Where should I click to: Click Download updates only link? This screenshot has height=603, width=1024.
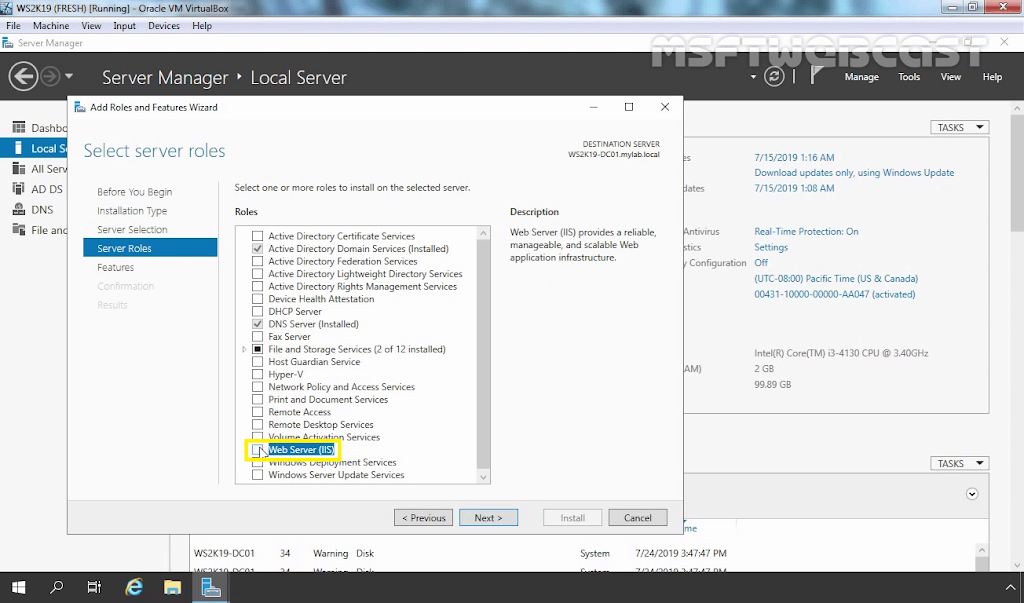(x=854, y=172)
